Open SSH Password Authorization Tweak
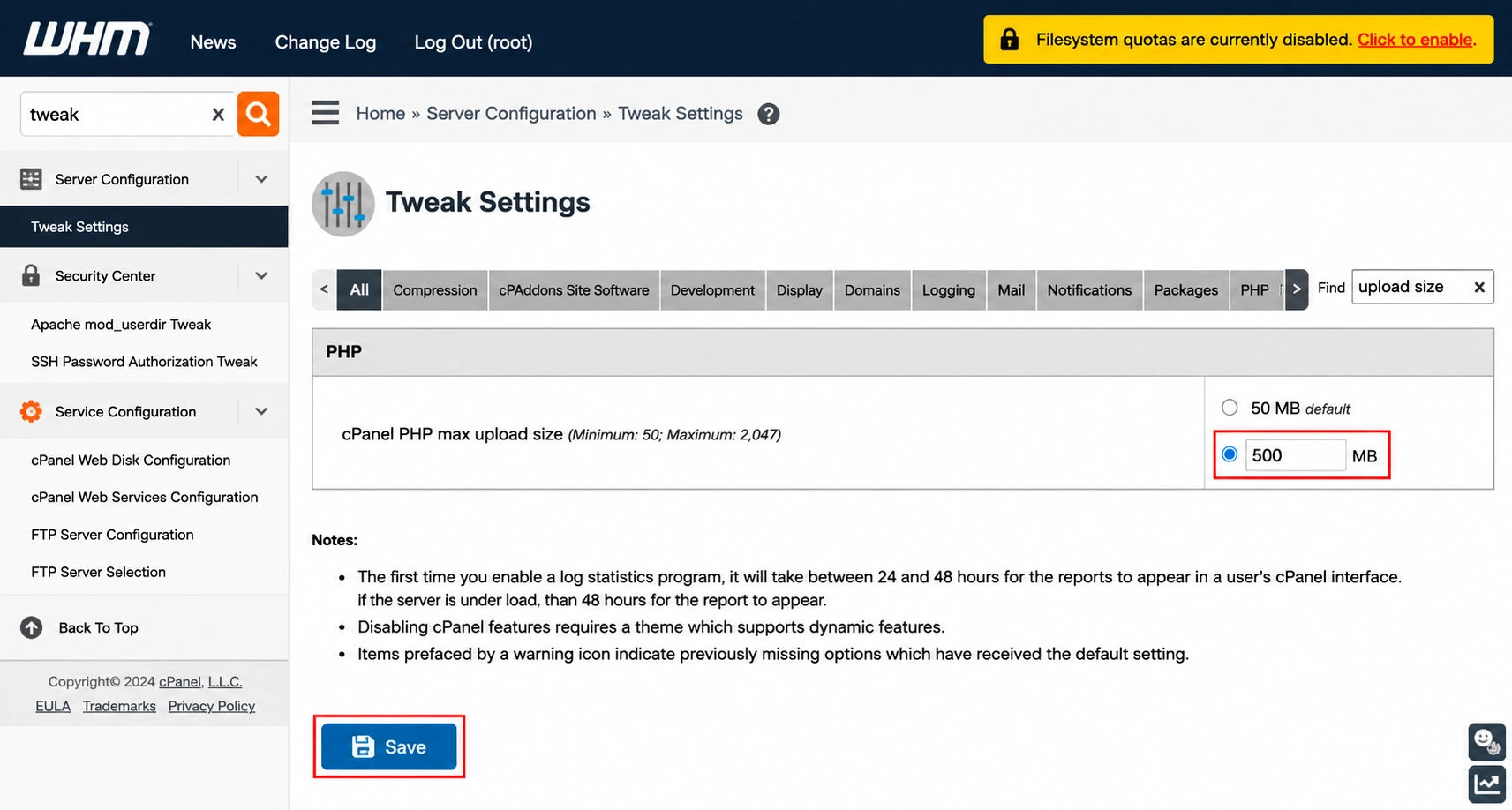The width and height of the screenshot is (1512, 810). (144, 362)
